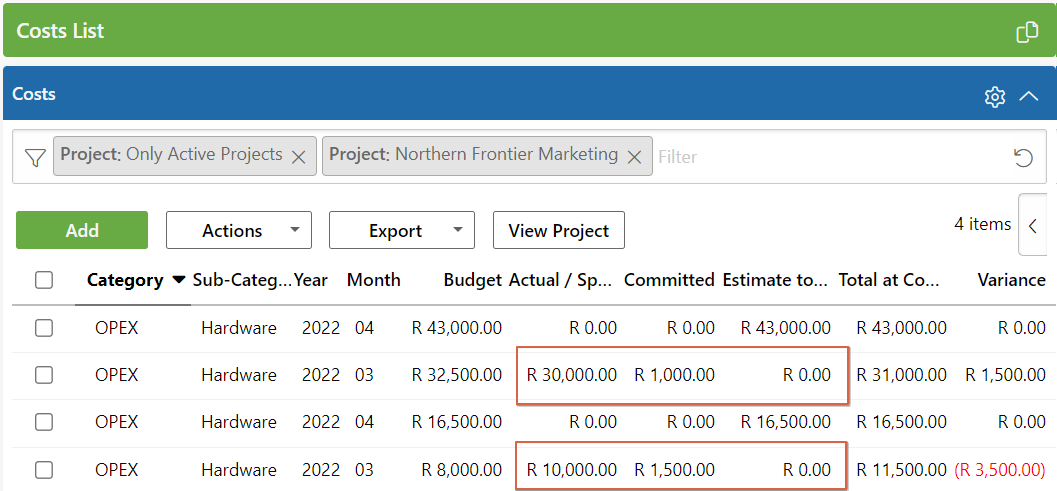Tick the checkbox for R 8,000.00 budget row
This screenshot has height=491, width=1057.
[44, 470]
